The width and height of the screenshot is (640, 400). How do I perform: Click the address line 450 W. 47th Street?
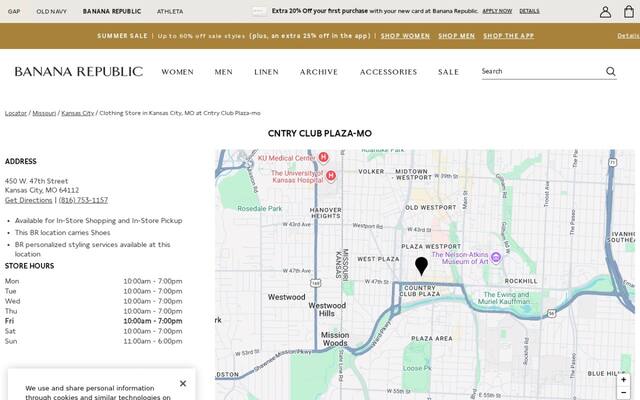click(x=36, y=181)
